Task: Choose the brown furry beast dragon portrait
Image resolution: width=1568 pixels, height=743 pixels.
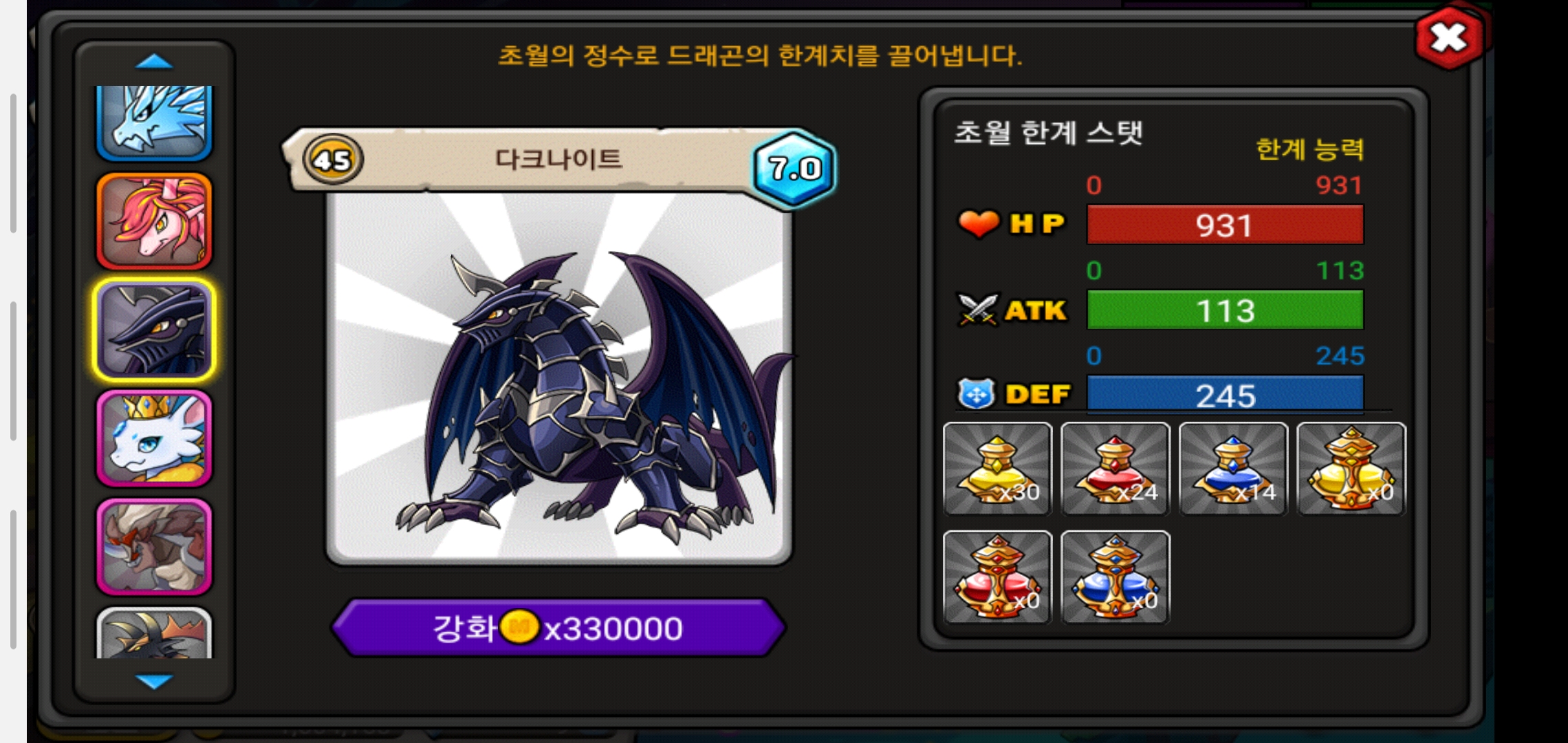Action: 154,547
